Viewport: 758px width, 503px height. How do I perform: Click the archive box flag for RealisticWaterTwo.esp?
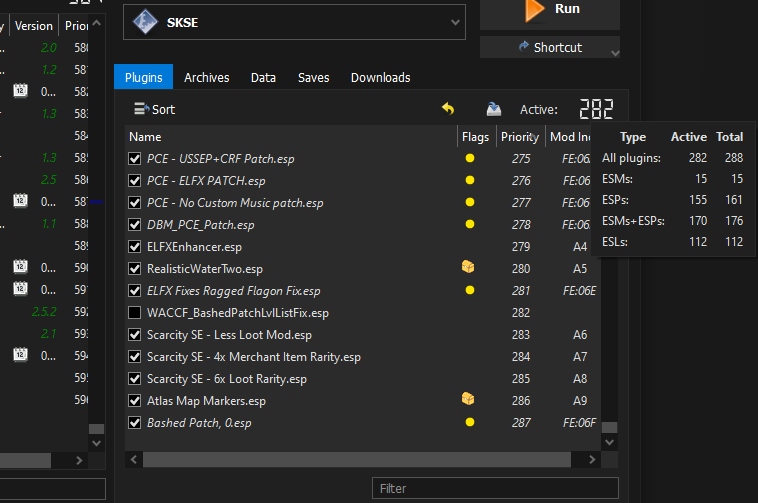coord(468,267)
